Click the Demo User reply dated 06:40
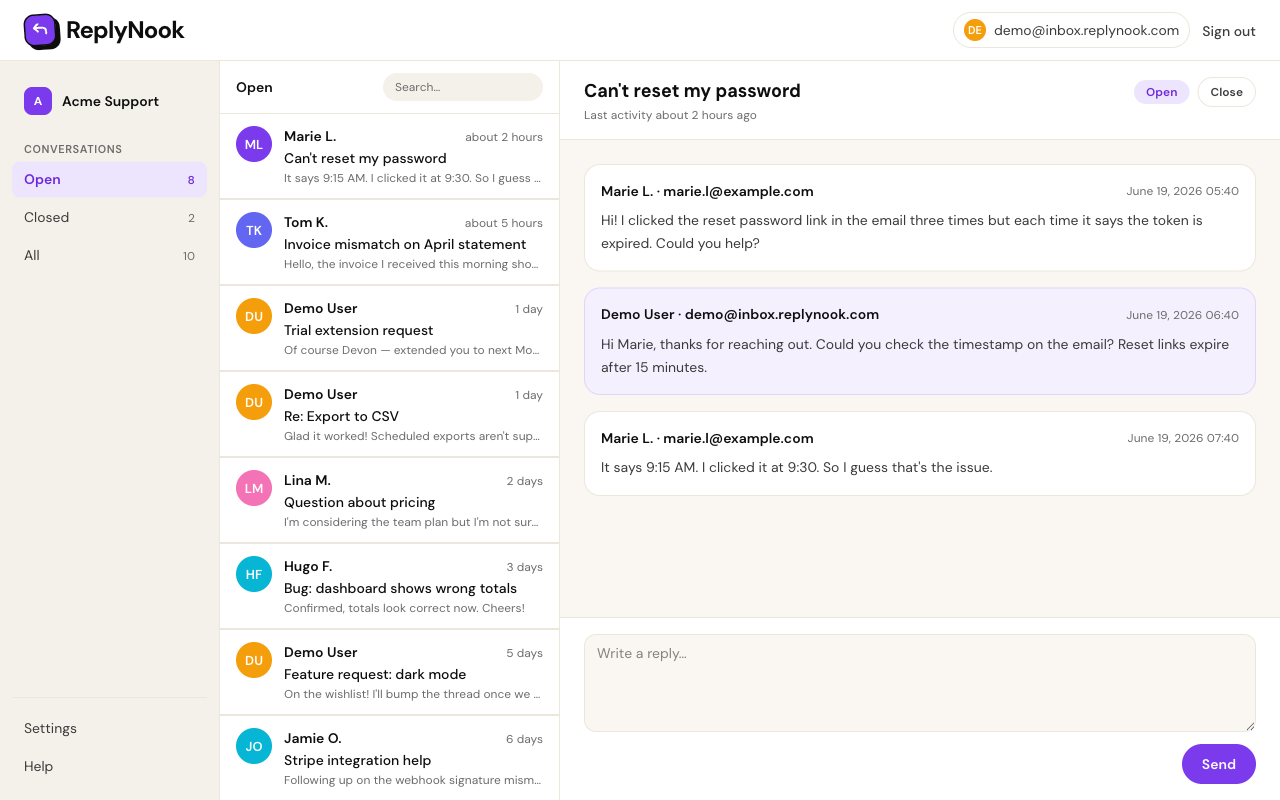Image resolution: width=1280 pixels, height=800 pixels. point(919,341)
